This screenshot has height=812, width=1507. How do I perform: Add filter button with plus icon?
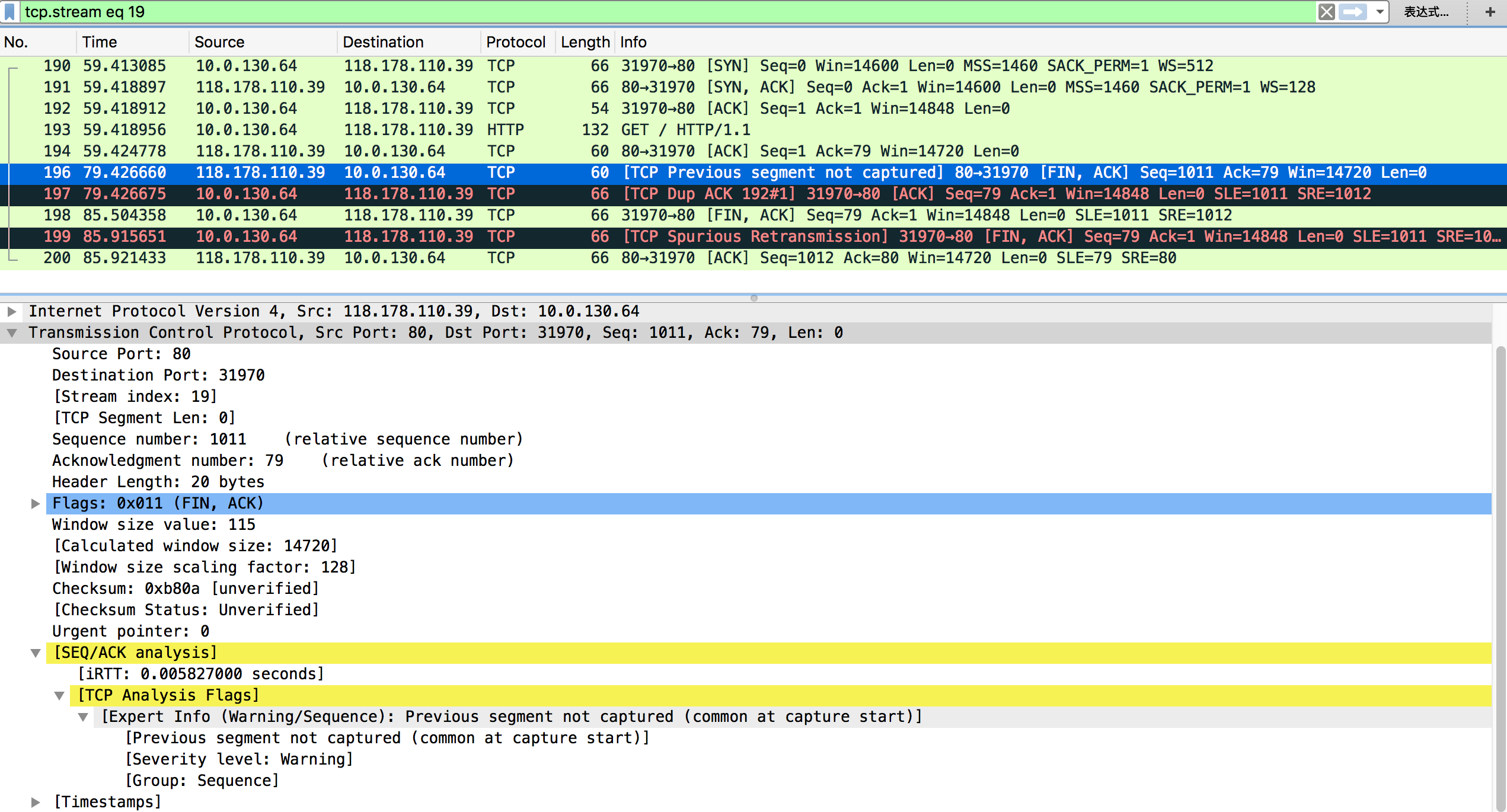[1490, 12]
